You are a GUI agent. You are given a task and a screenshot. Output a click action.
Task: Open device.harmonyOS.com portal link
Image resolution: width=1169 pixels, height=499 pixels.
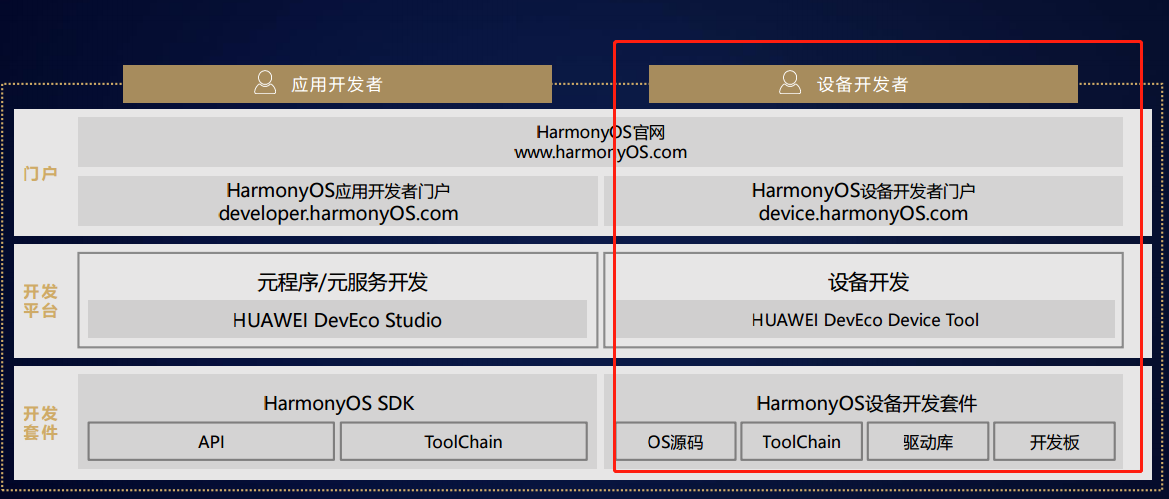863,214
